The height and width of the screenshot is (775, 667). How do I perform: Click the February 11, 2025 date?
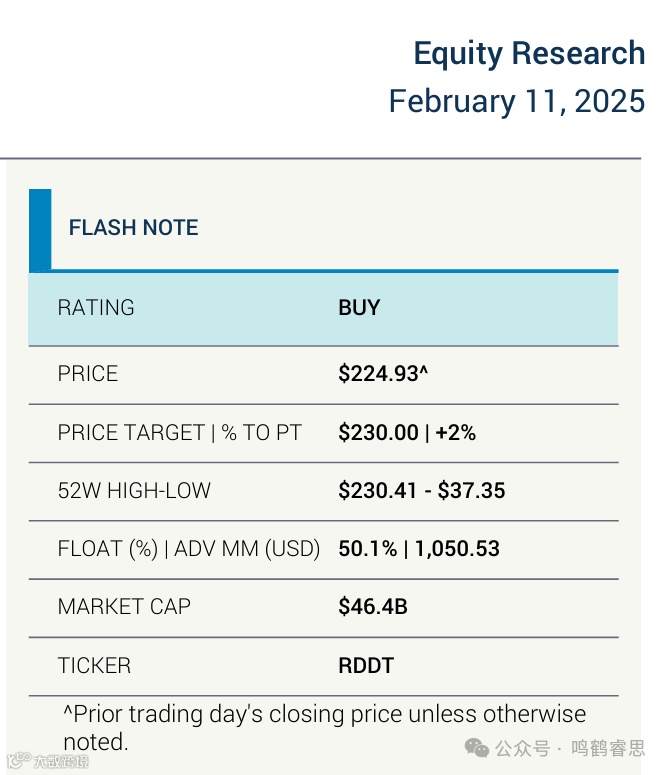click(x=516, y=102)
